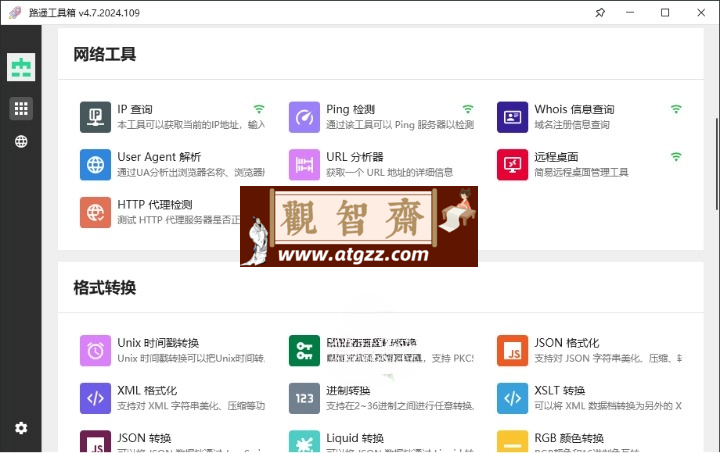Viewport: 720px width, 453px height.
Task: Select the Ping 检测 title text
Action: pos(350,109)
